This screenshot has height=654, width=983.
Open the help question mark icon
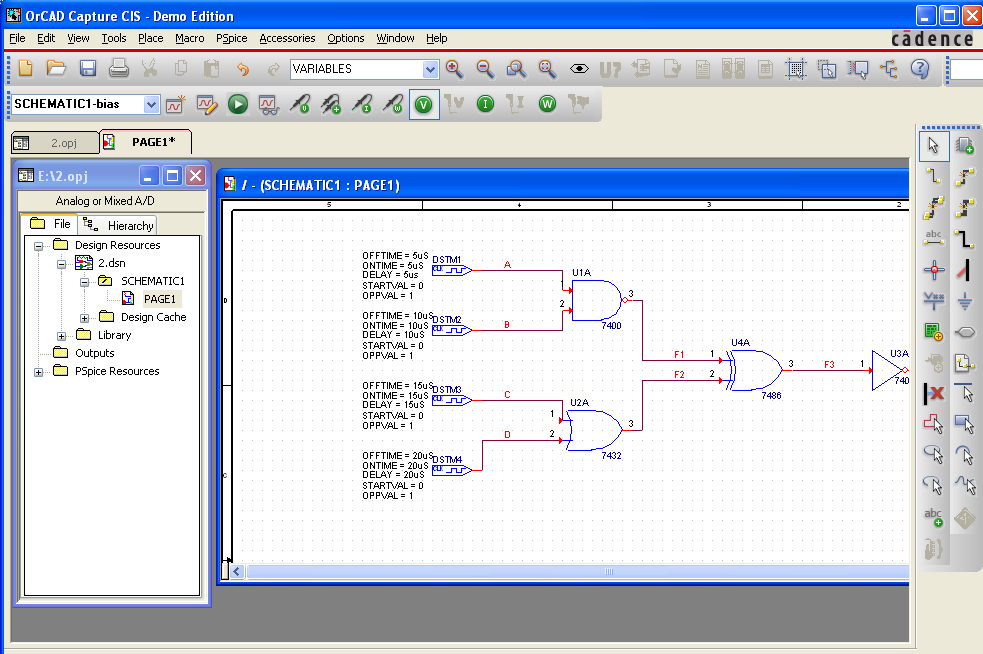[920, 68]
